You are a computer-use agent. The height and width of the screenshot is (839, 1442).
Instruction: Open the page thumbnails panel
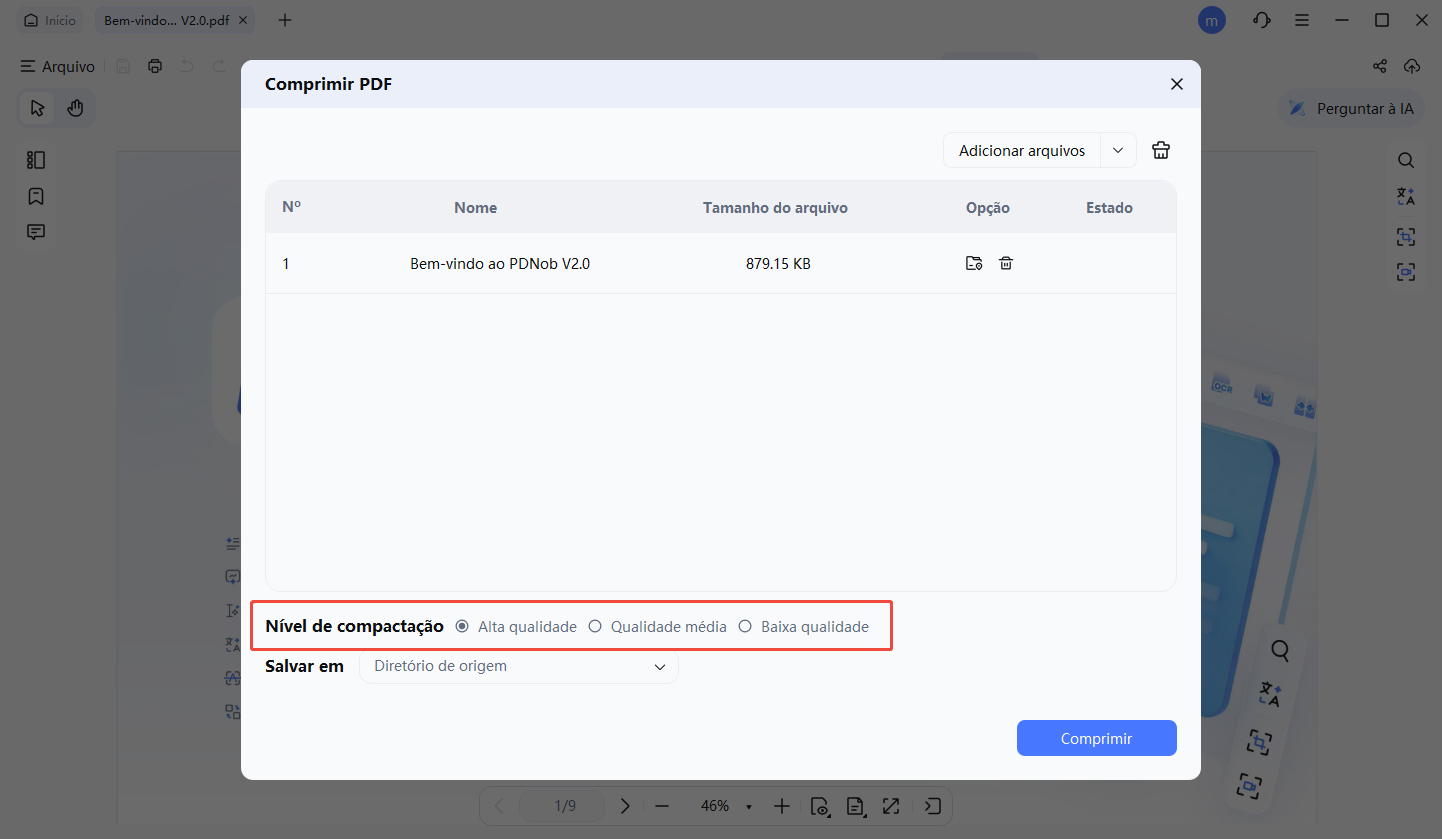(36, 159)
